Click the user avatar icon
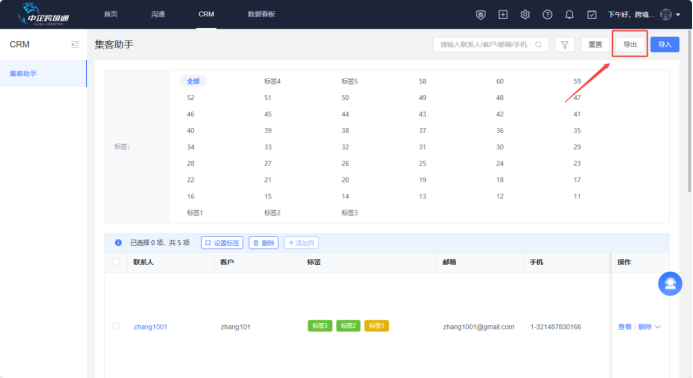693x378 pixels. pyautogui.click(x=666, y=15)
